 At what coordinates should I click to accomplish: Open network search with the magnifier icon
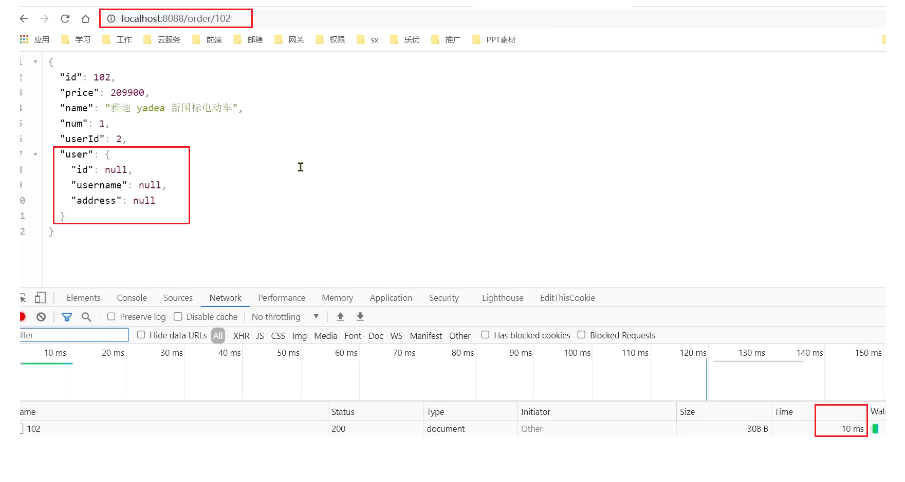(x=86, y=317)
